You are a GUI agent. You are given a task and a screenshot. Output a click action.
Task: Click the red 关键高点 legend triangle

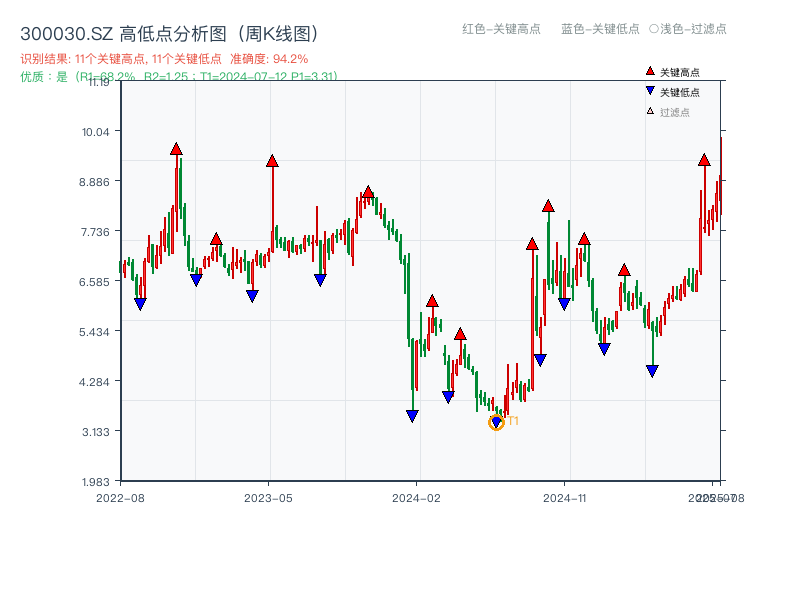point(650,71)
